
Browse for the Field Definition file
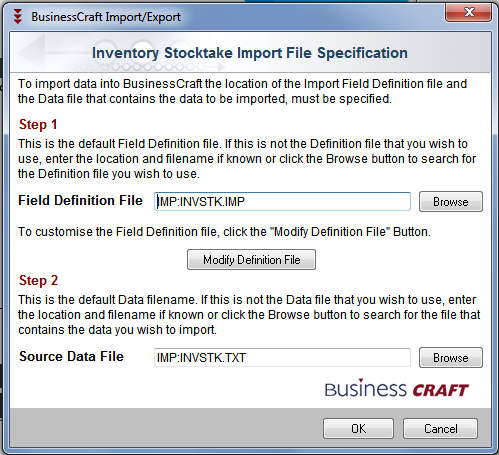point(451,201)
